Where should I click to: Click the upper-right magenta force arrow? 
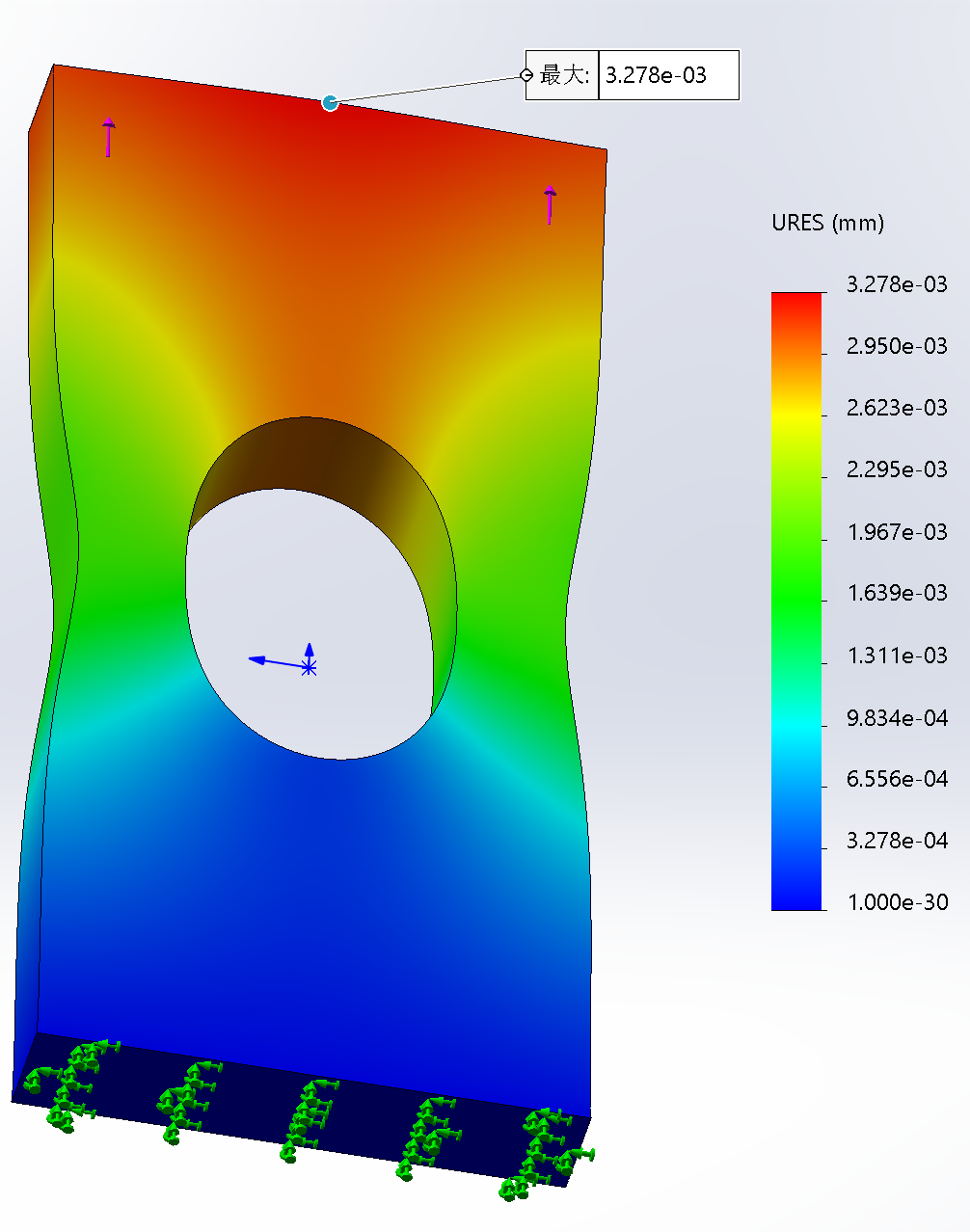point(550,204)
